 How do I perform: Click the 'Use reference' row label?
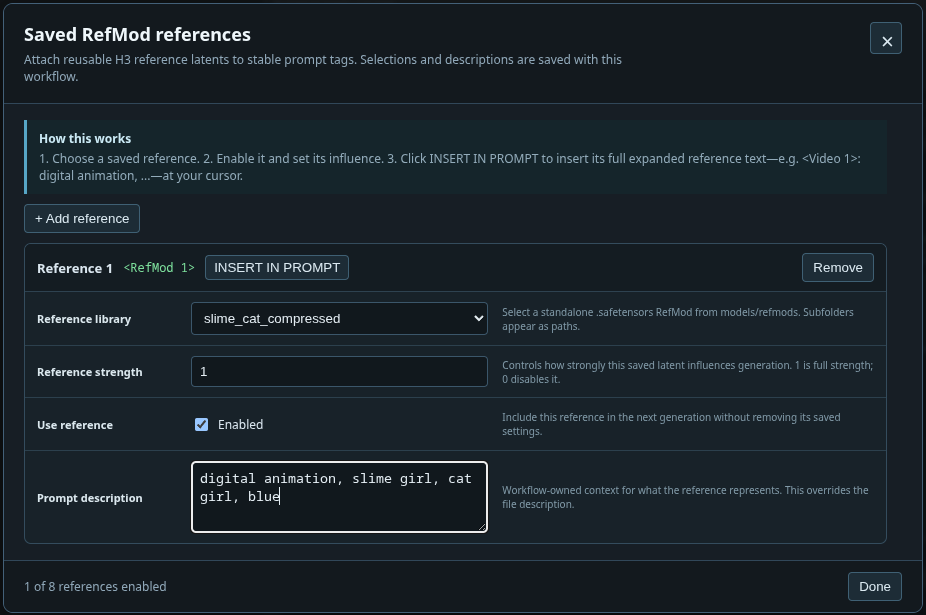tap(75, 425)
